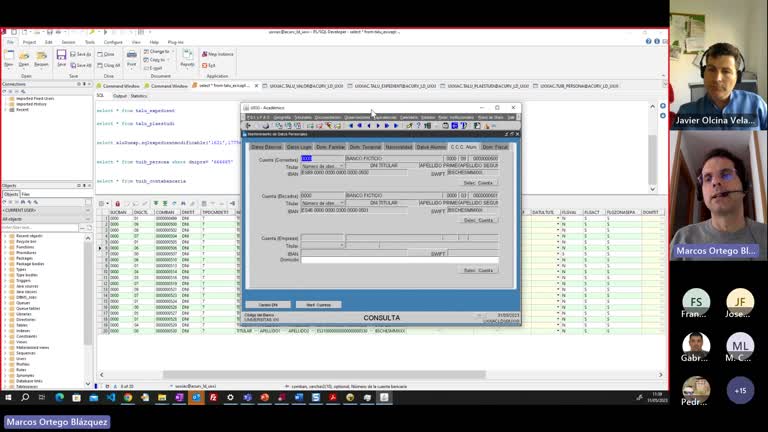Open the Datos Básicos tab
768x432 pixels.
[x=266, y=147]
